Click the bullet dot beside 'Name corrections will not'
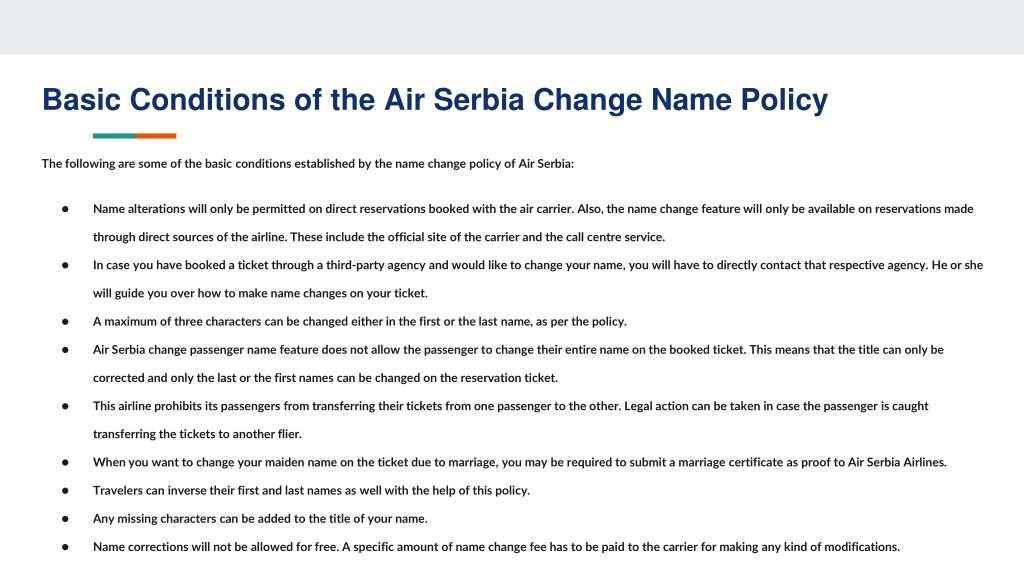 65,547
